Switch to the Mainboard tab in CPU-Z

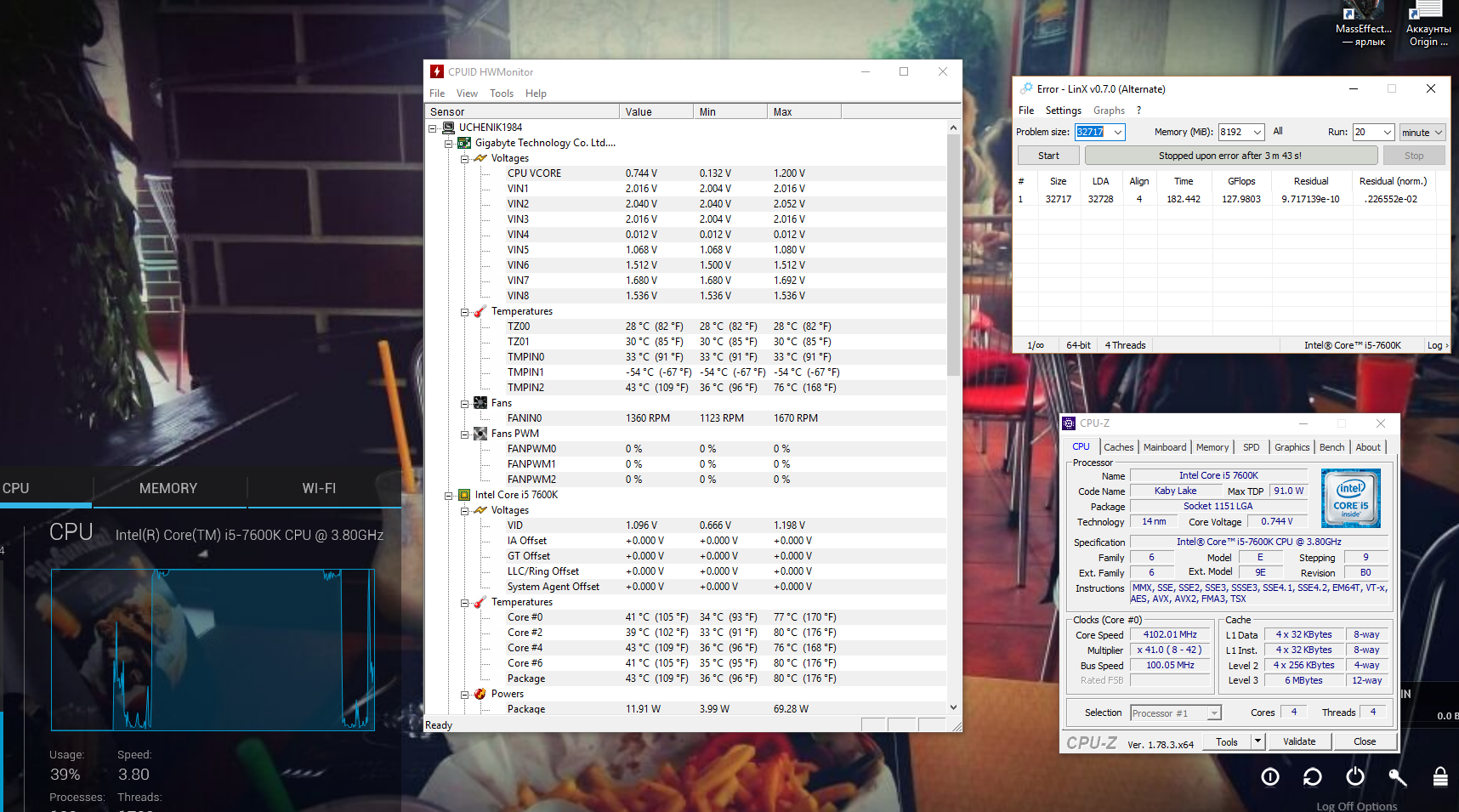(1165, 447)
